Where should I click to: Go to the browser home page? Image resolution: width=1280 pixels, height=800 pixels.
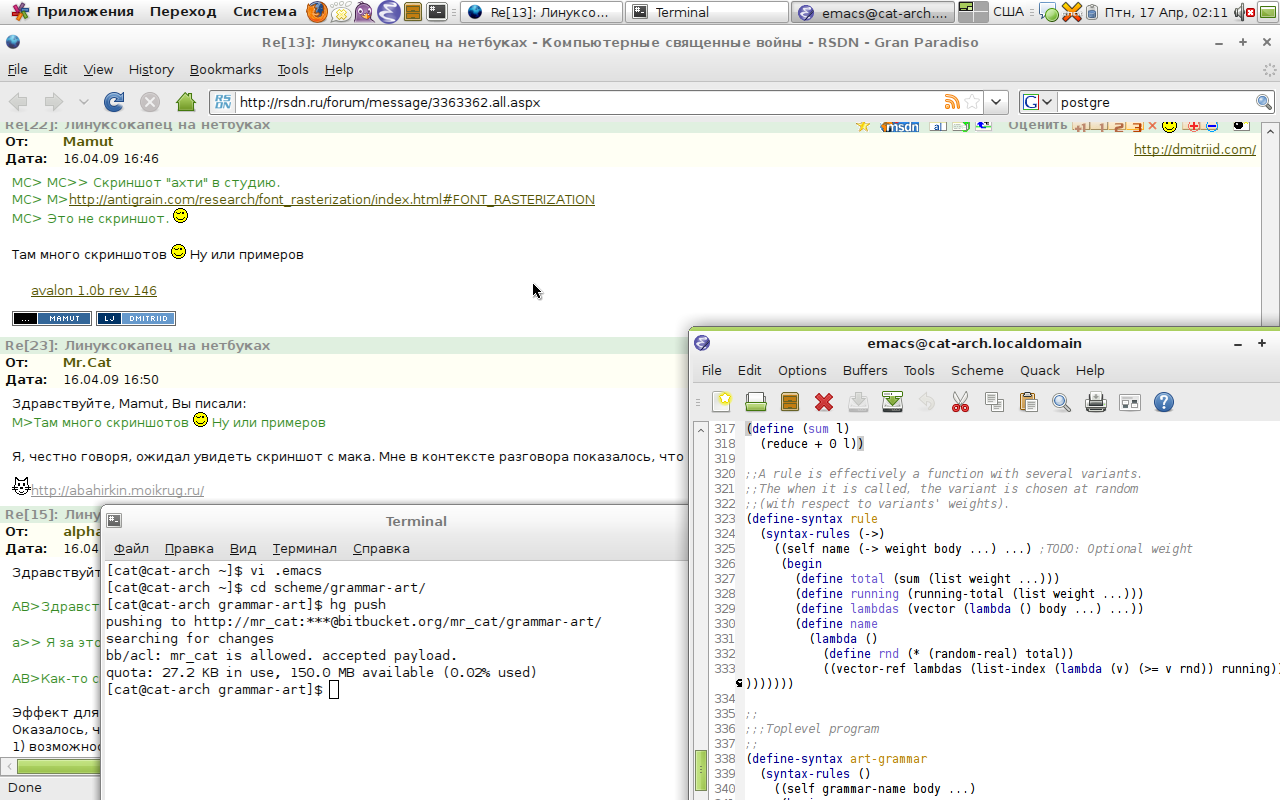click(x=185, y=102)
